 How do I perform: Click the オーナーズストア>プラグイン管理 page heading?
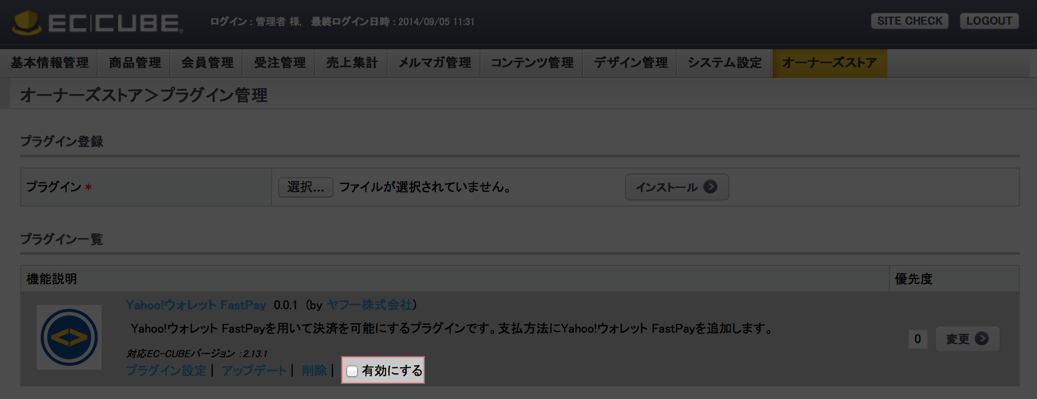pyautogui.click(x=144, y=95)
